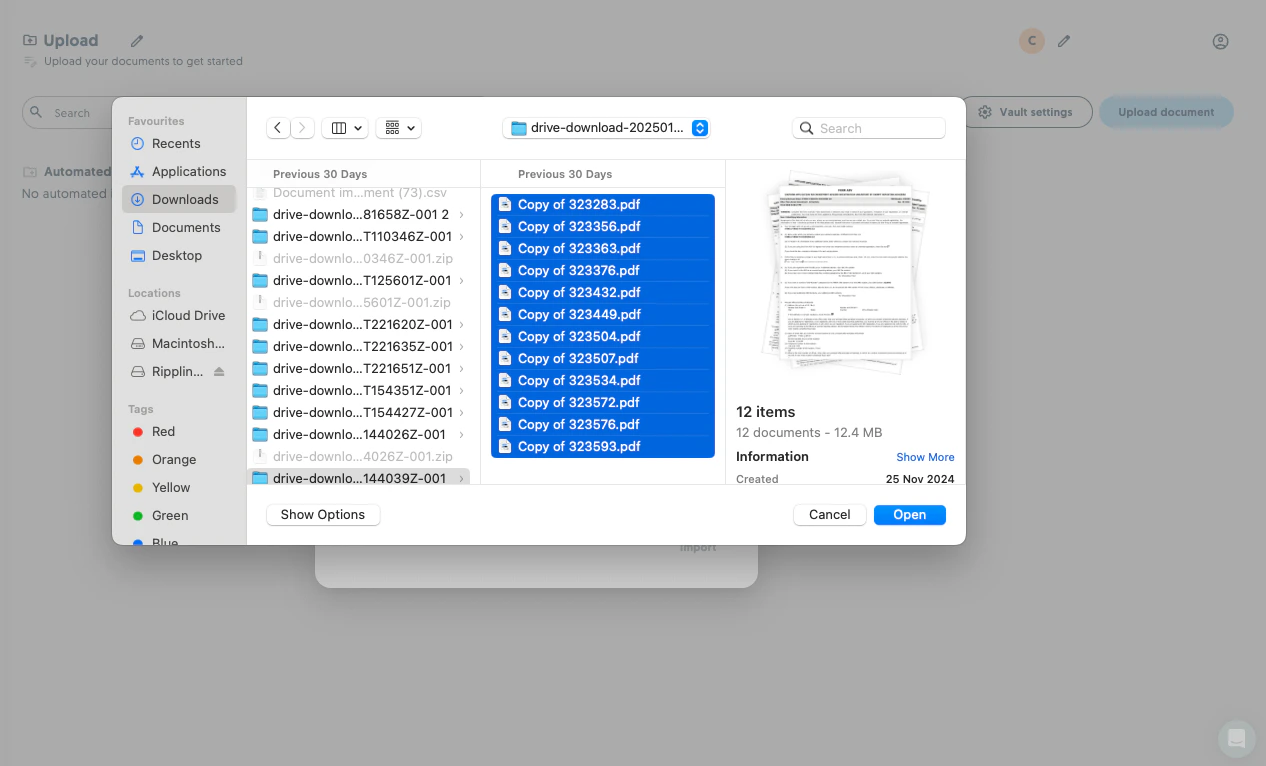
Task: Select the Document im...ment (73).csv file
Action: coord(359,192)
